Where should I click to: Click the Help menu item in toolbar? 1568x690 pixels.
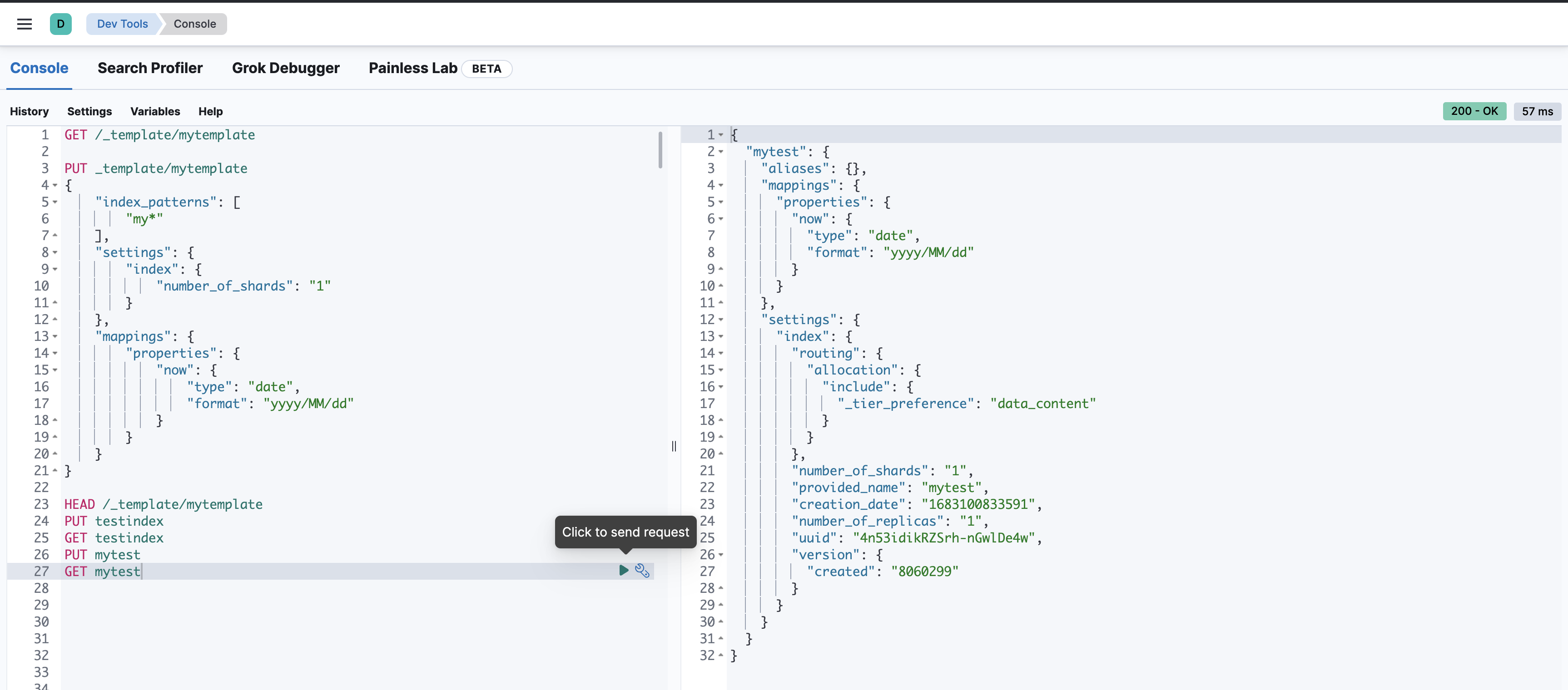[x=209, y=112]
